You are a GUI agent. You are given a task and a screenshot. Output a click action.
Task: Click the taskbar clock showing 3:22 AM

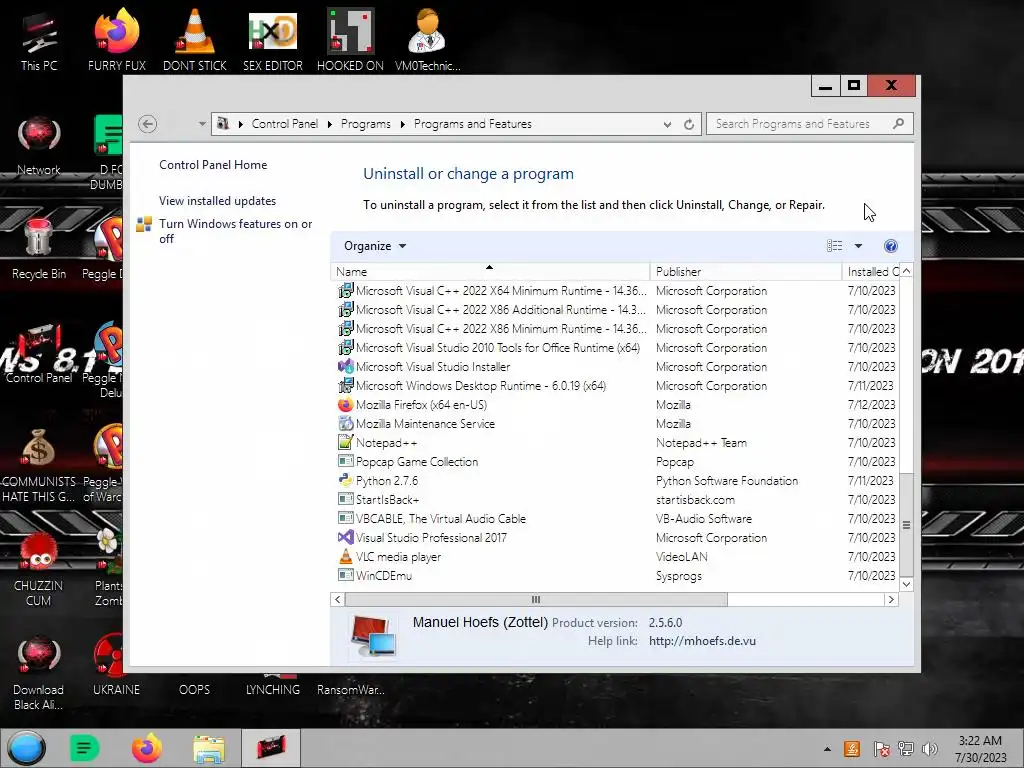click(980, 749)
